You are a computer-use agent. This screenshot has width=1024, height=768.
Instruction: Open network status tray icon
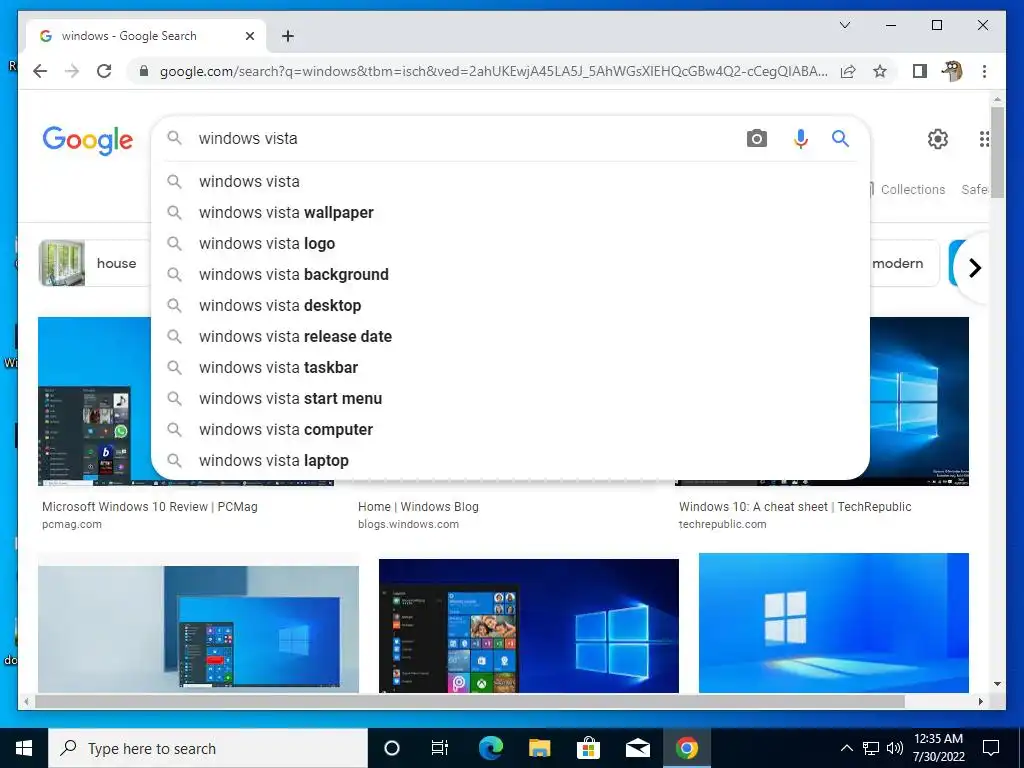click(x=871, y=748)
